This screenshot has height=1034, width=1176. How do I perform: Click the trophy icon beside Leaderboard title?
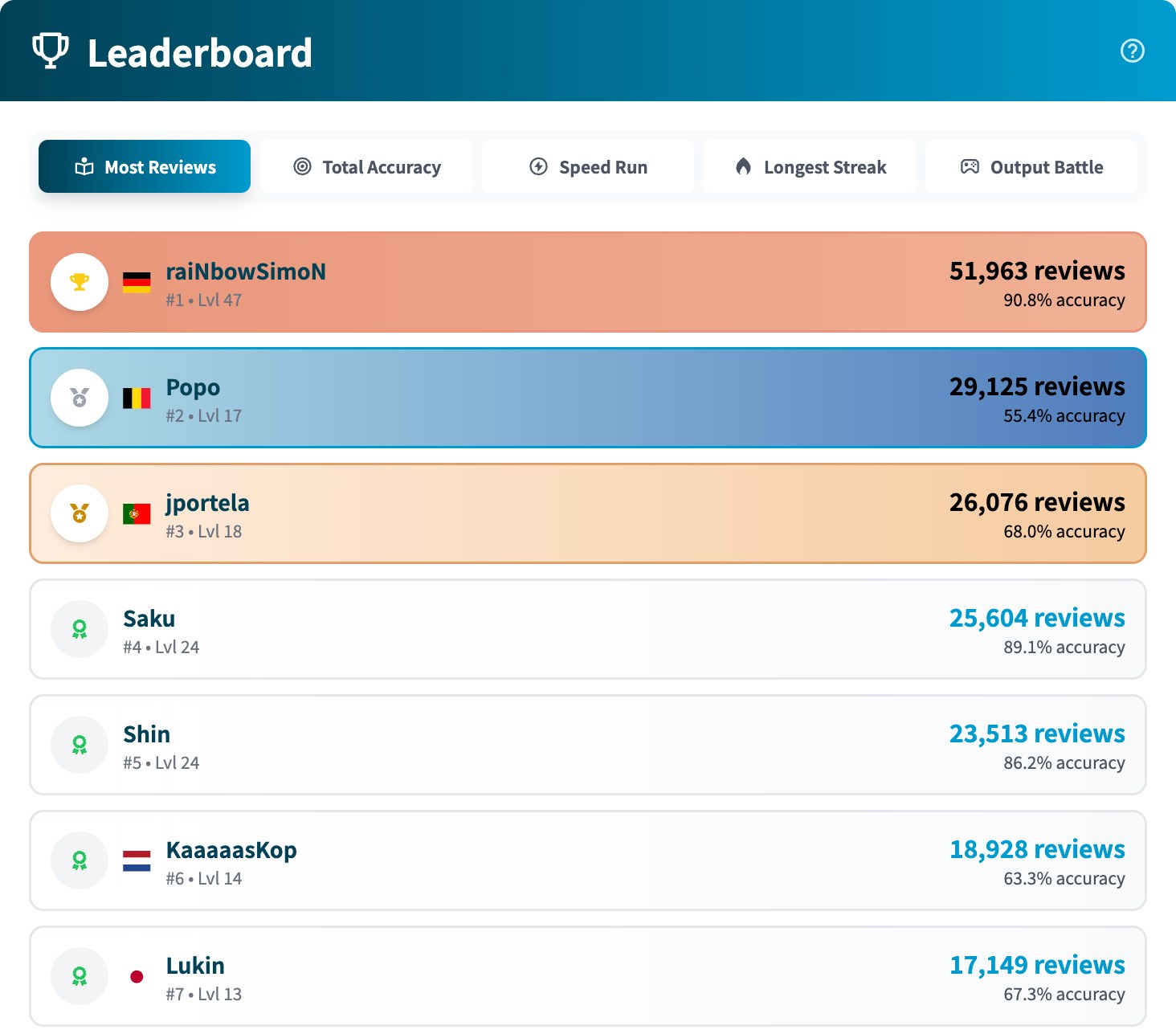coord(51,51)
